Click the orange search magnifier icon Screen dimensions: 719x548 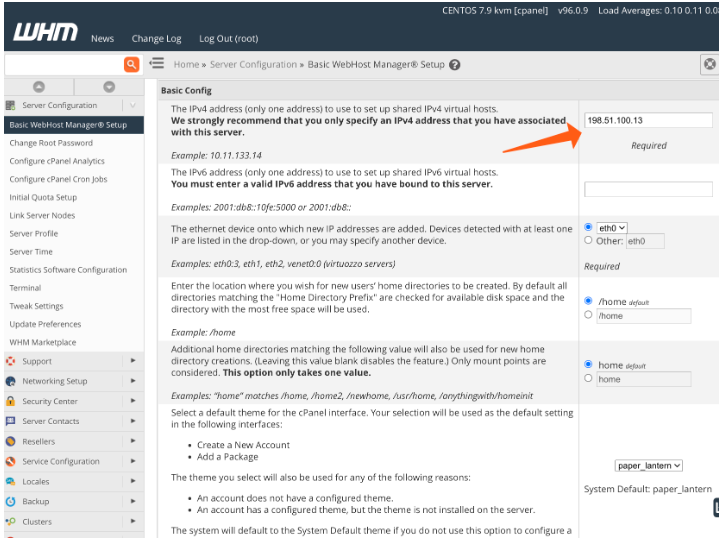[131, 64]
